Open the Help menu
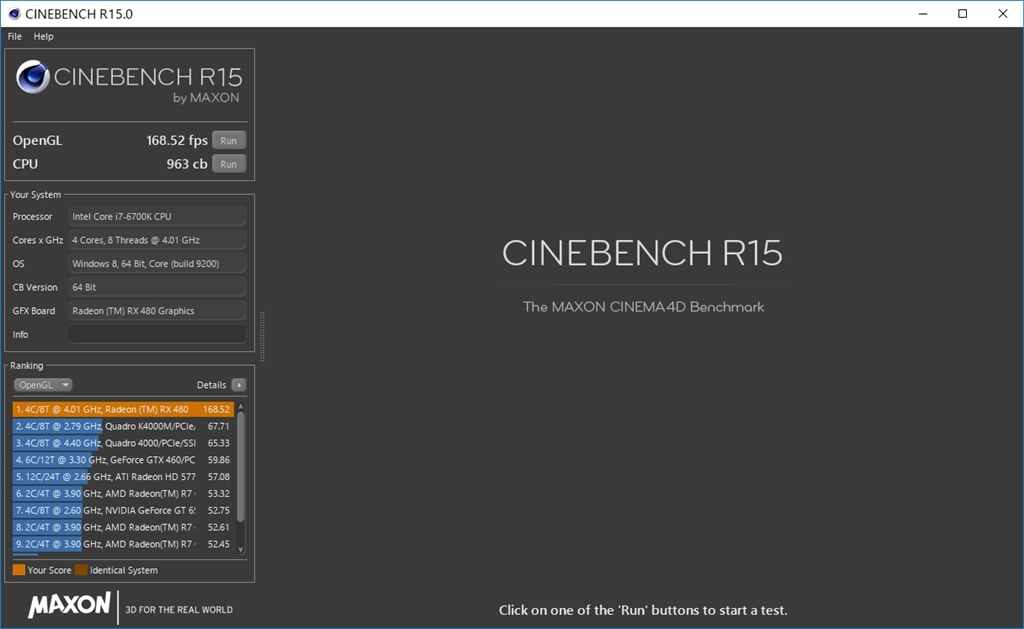Viewport: 1024px width, 629px height. tap(43, 36)
